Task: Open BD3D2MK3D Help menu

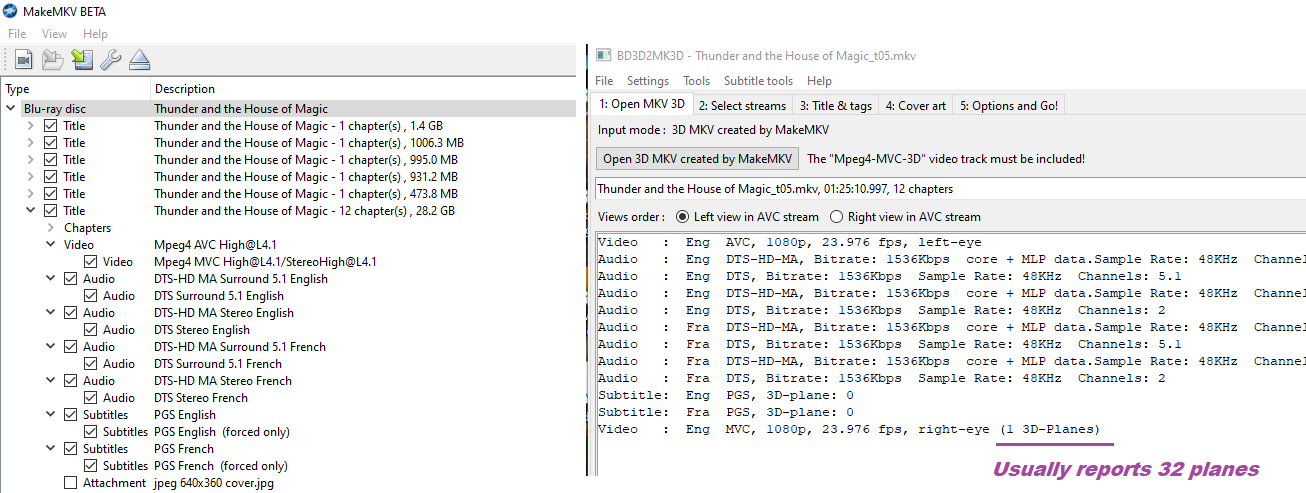Action: point(819,81)
